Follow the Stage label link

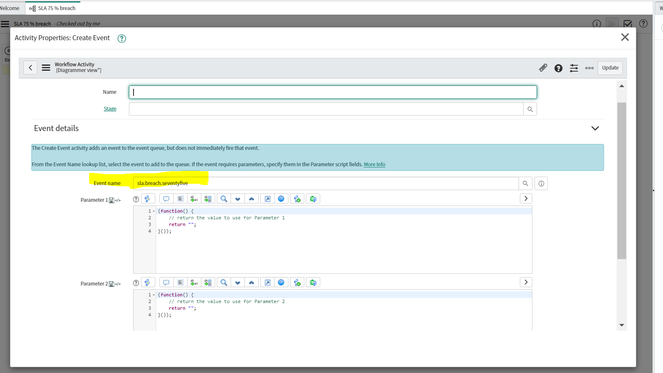pyautogui.click(x=110, y=109)
